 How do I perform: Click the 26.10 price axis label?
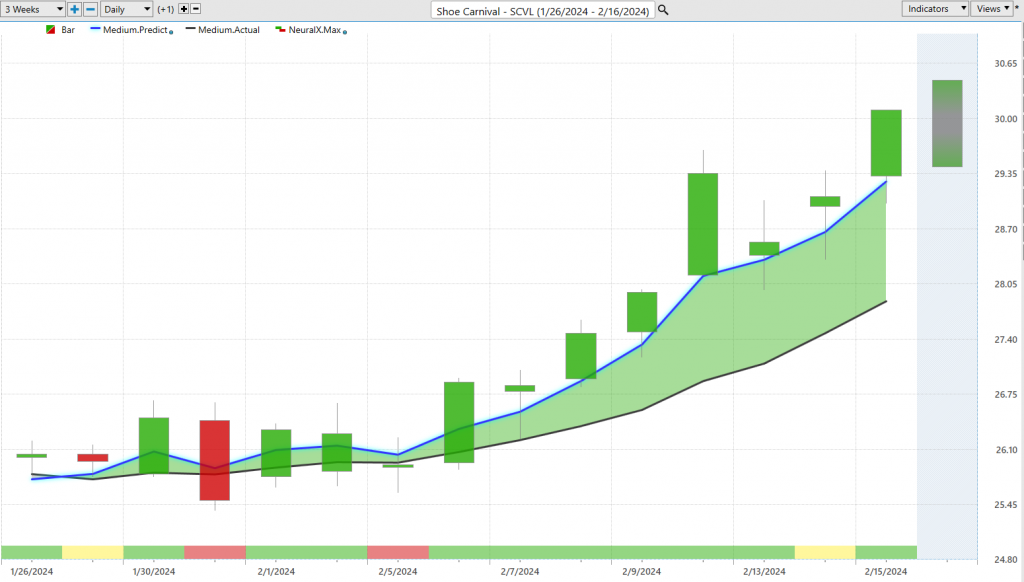(x=1006, y=450)
